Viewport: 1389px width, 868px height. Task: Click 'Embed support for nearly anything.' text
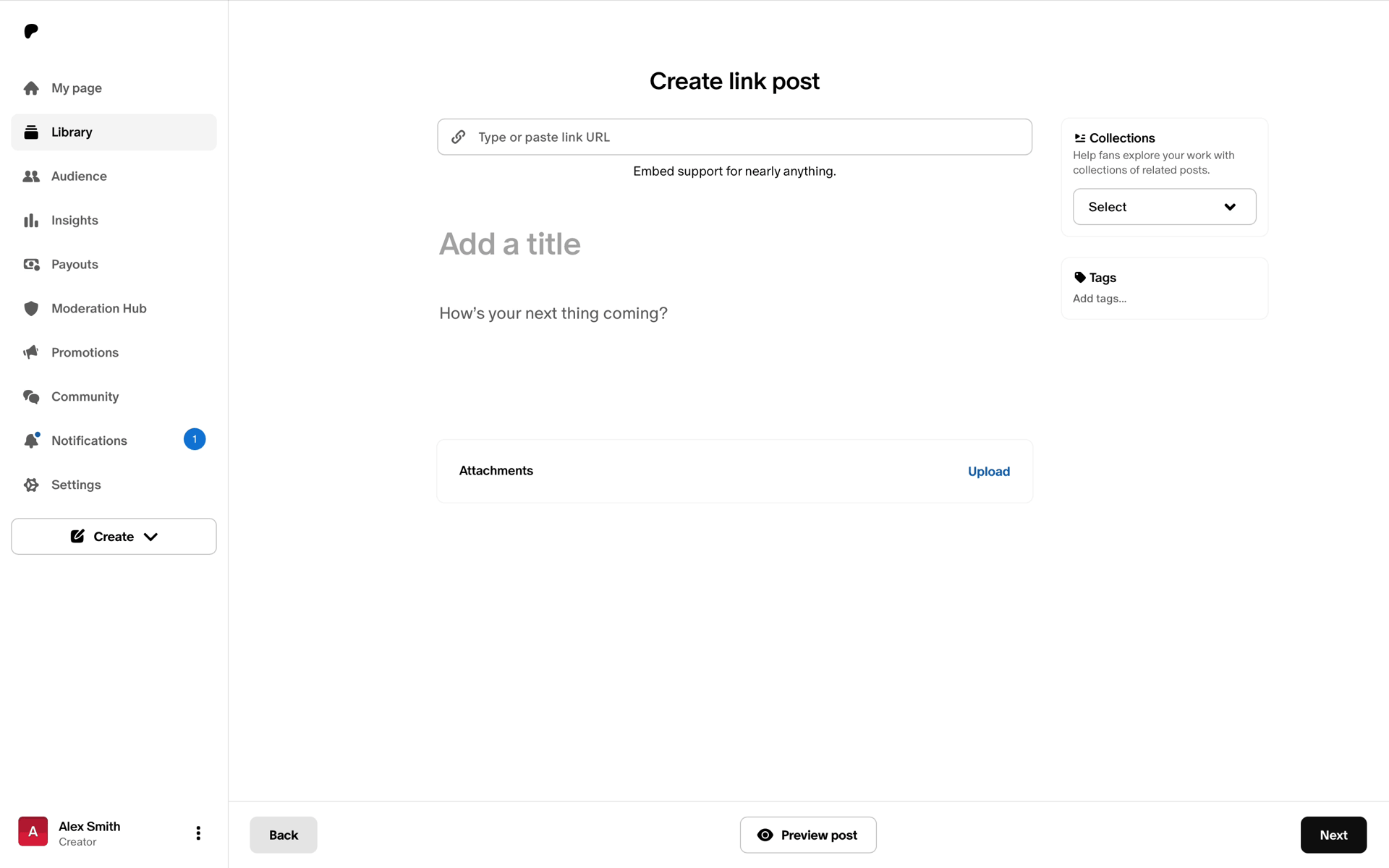click(x=734, y=171)
